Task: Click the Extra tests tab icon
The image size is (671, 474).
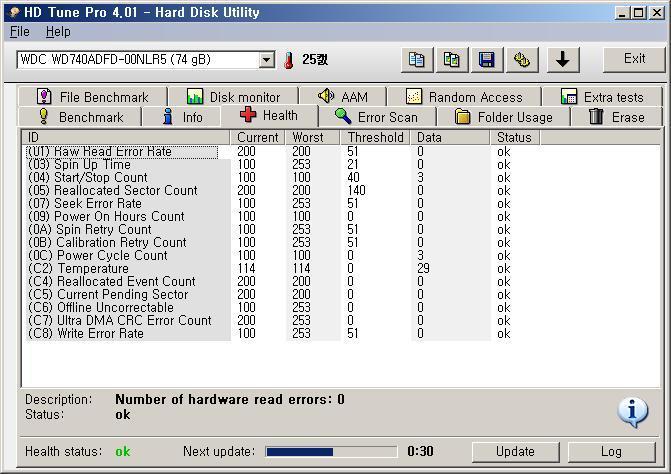Action: point(569,97)
